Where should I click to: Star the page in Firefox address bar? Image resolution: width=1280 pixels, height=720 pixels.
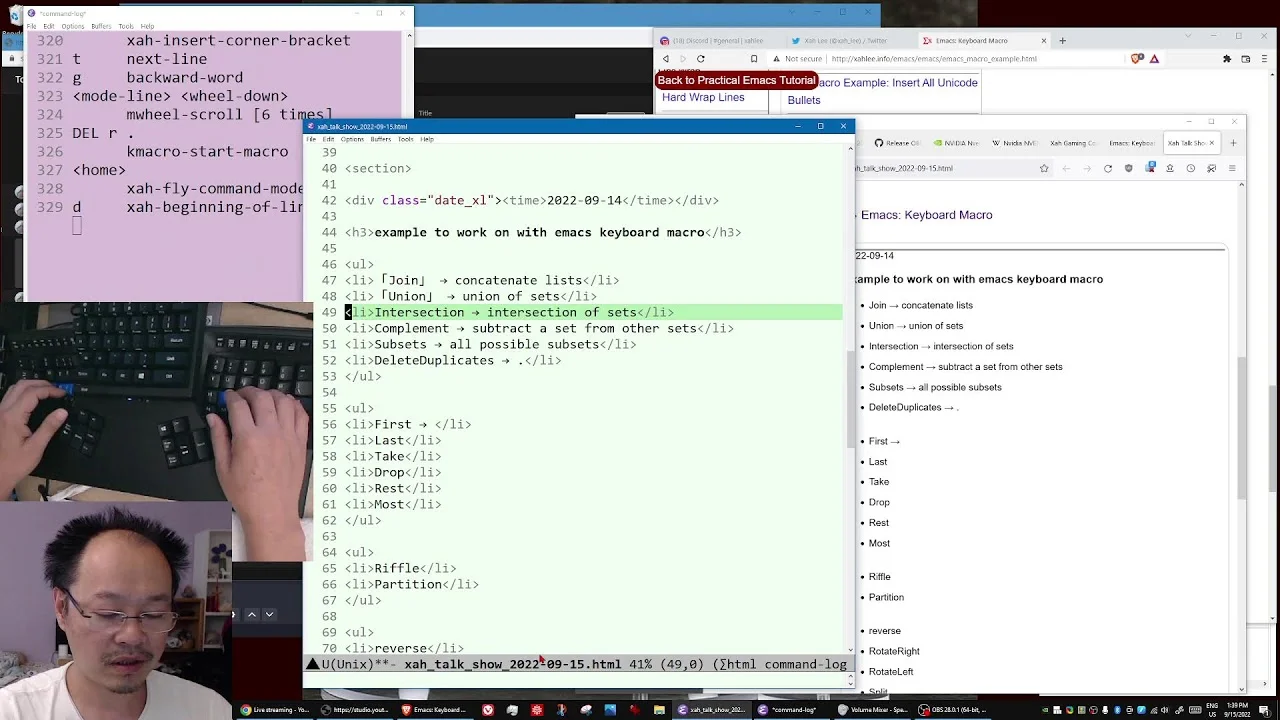[1044, 168]
